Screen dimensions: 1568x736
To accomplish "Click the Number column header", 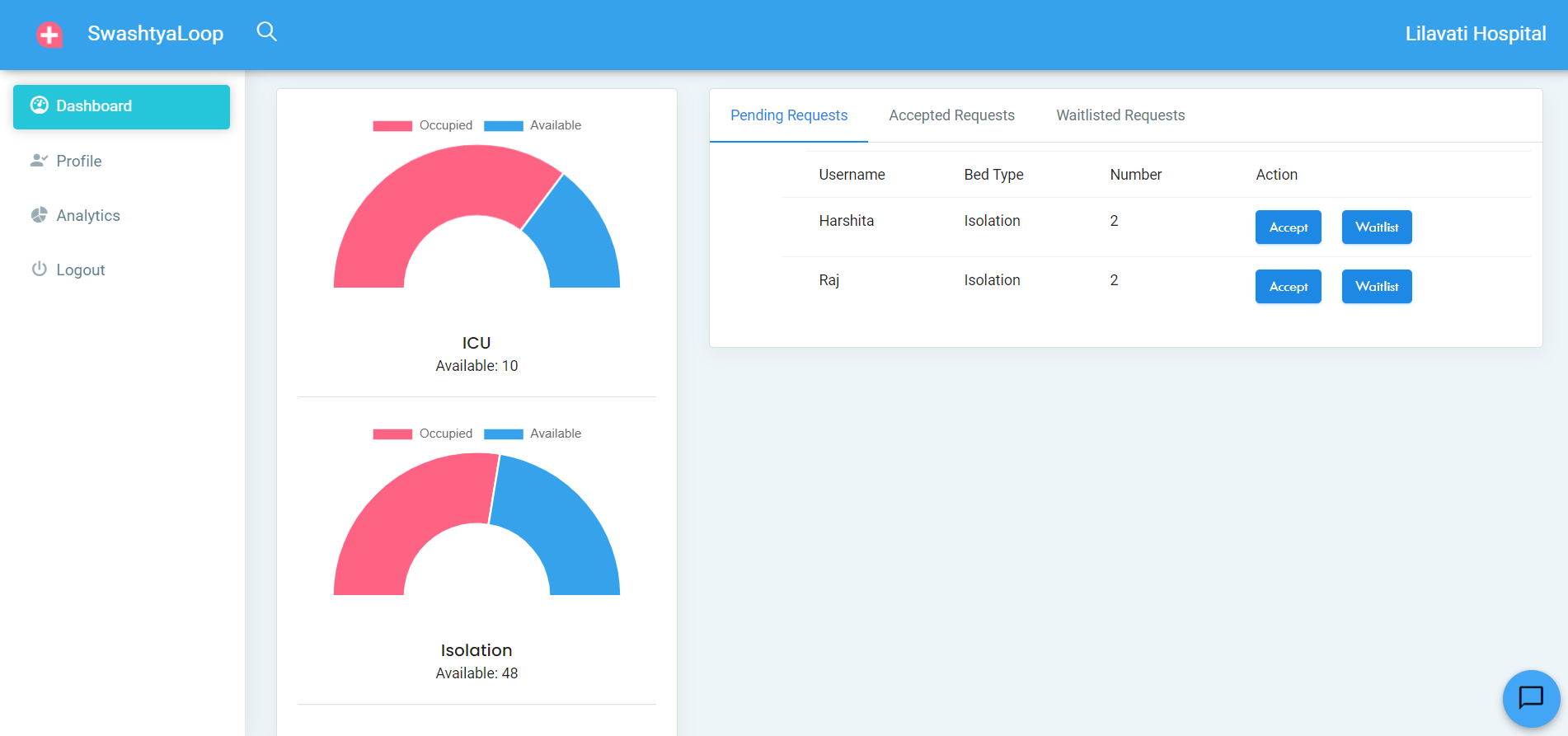I will 1135,175.
